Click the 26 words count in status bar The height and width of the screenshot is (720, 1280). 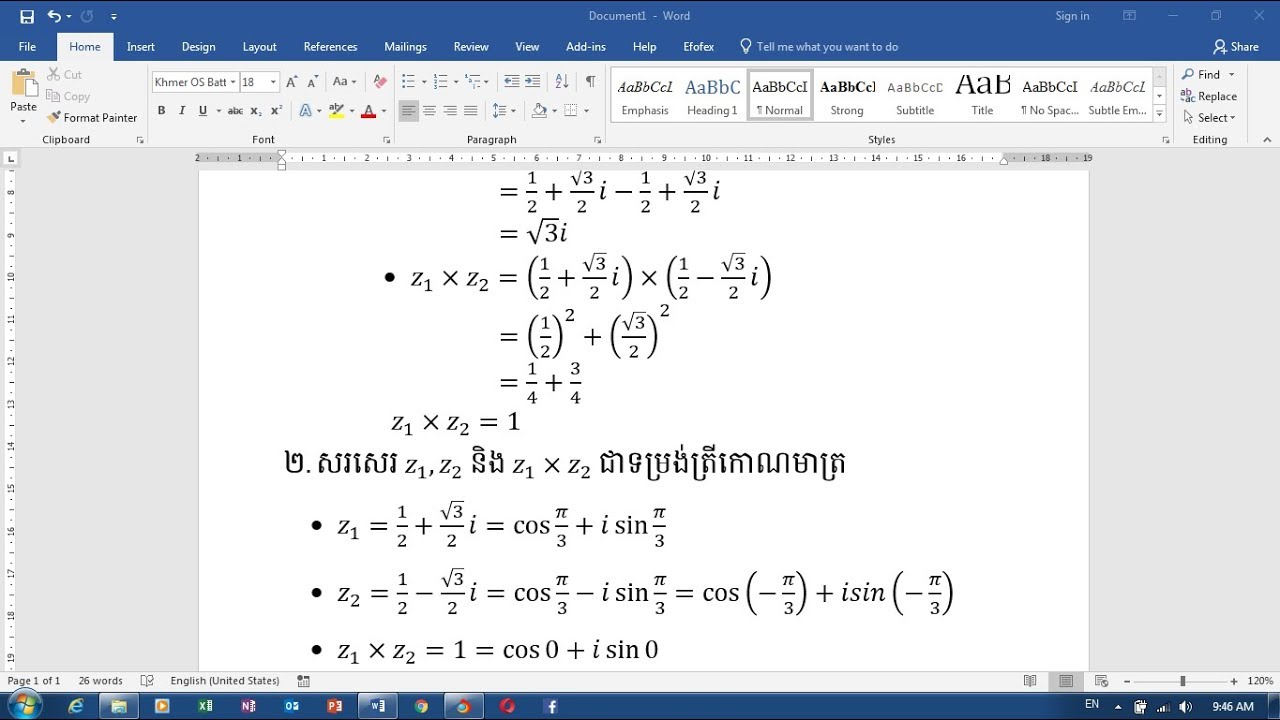pos(100,681)
